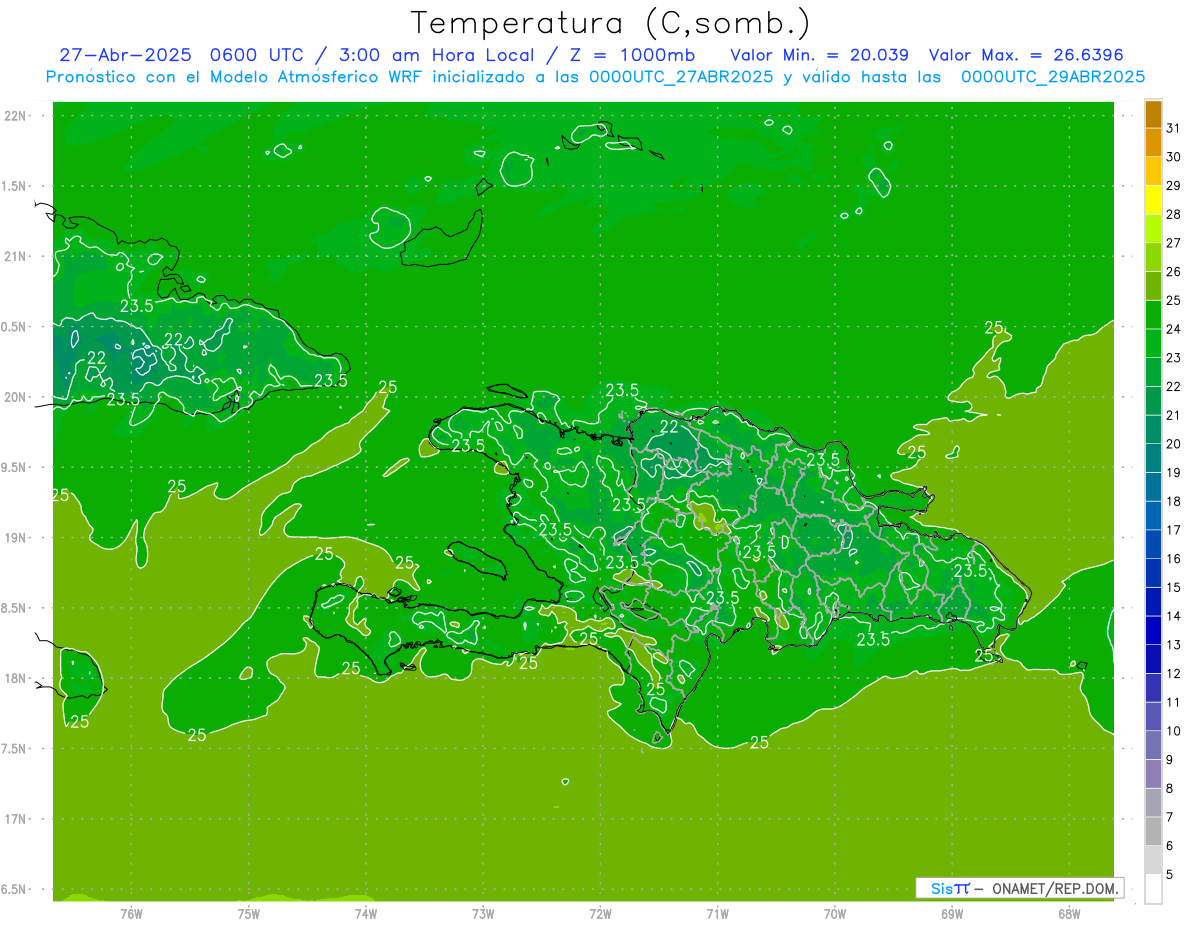Click the legend value "21"
The width and height of the screenshot is (1200, 927).
coord(1173,415)
